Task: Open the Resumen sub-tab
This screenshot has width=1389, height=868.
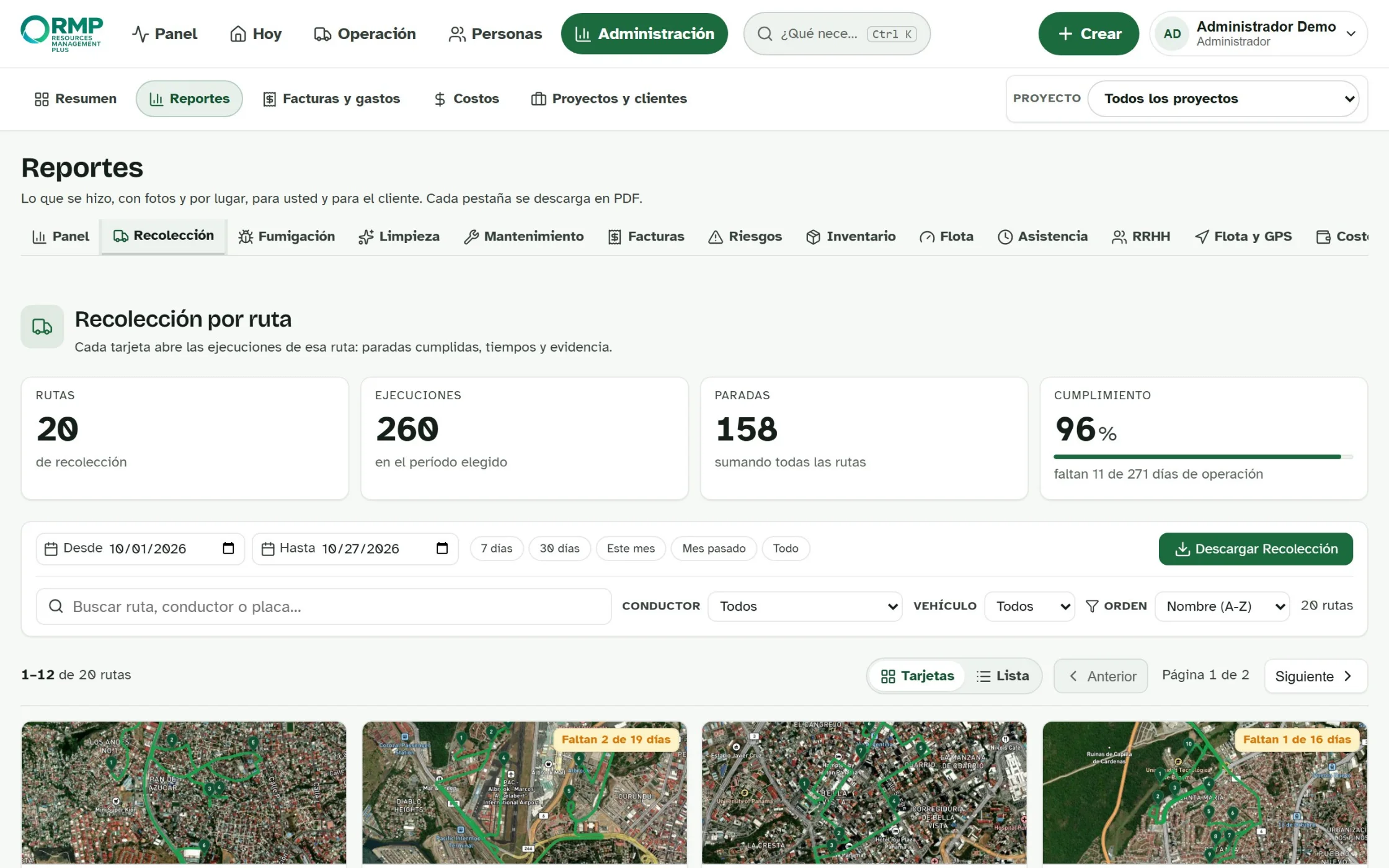Action: pyautogui.click(x=76, y=99)
